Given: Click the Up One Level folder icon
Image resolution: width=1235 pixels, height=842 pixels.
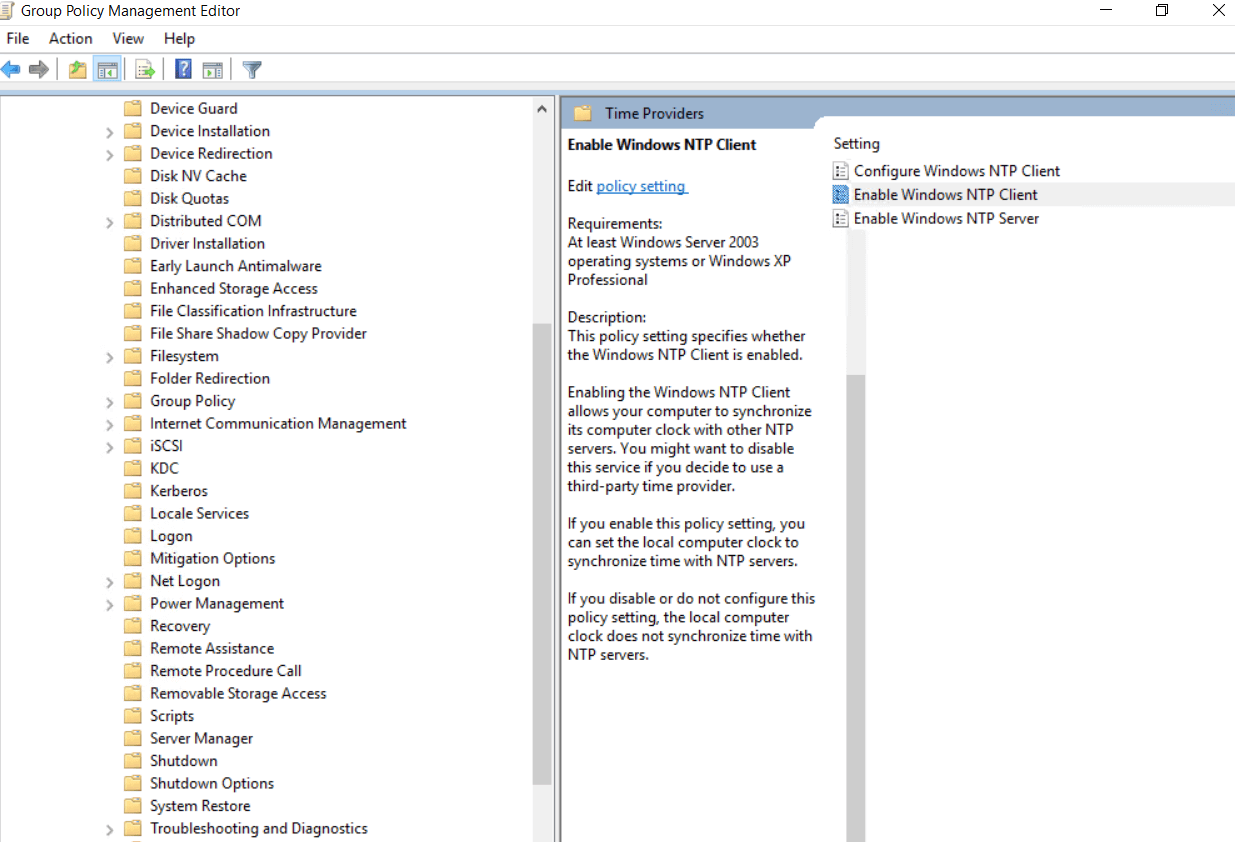Looking at the screenshot, I should [x=78, y=69].
